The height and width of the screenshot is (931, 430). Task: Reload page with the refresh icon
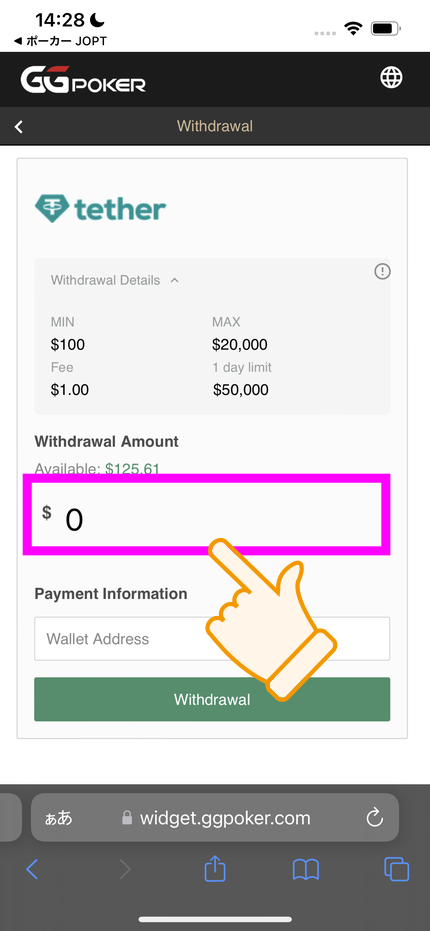(374, 818)
